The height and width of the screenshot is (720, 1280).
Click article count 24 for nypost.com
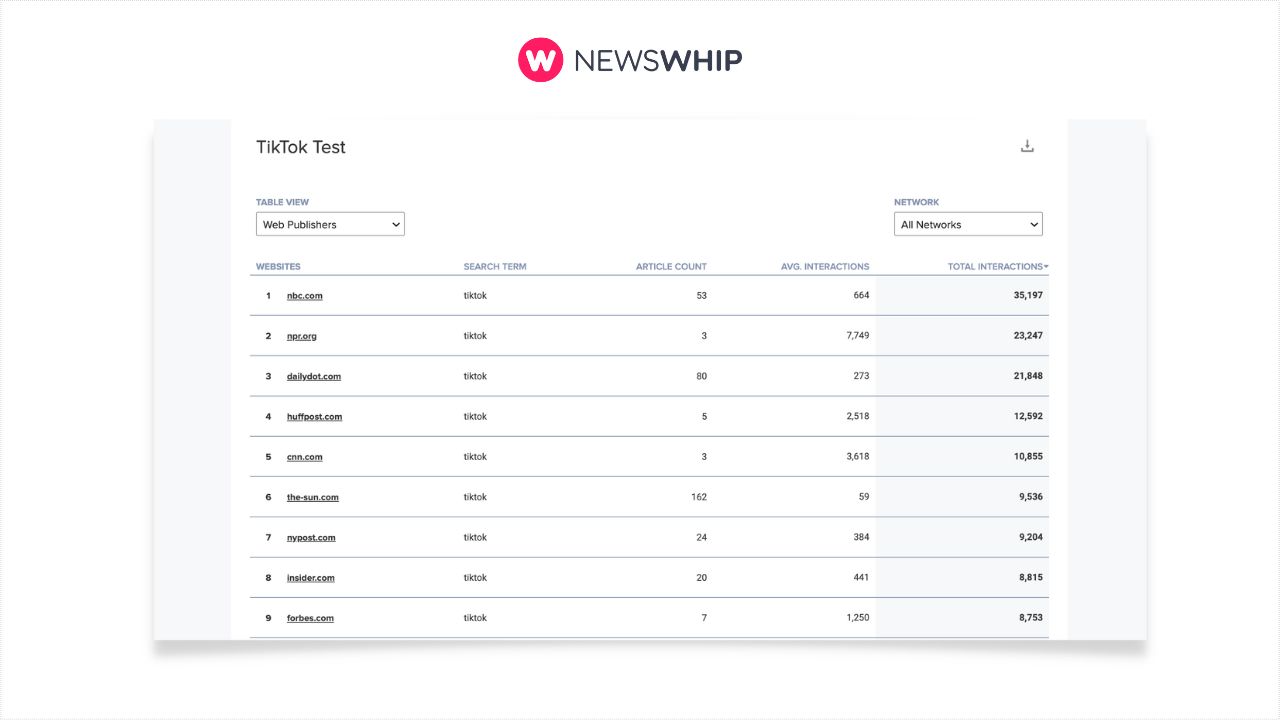(x=701, y=537)
